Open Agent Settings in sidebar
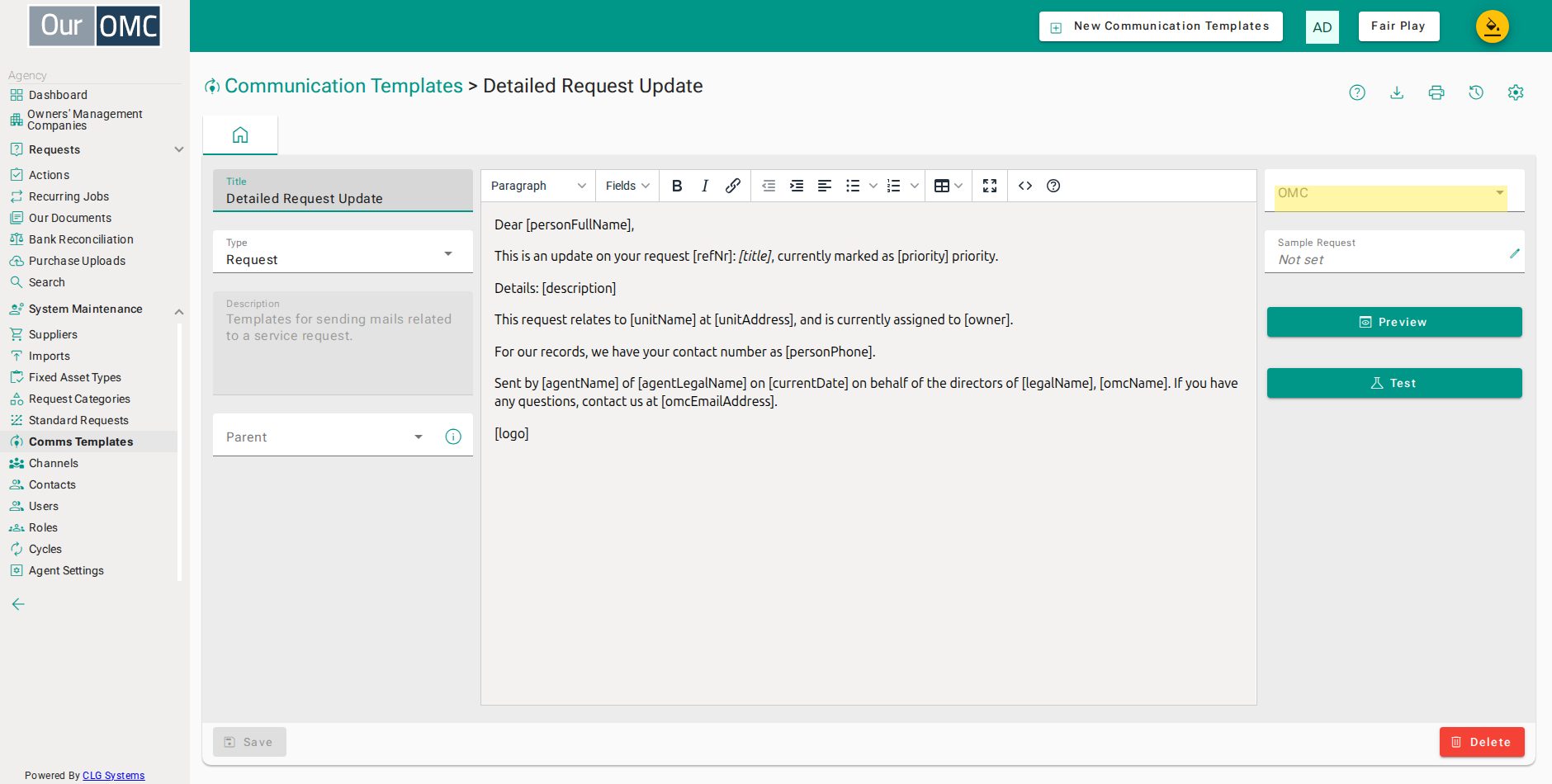Image resolution: width=1552 pixels, height=784 pixels. coord(66,570)
